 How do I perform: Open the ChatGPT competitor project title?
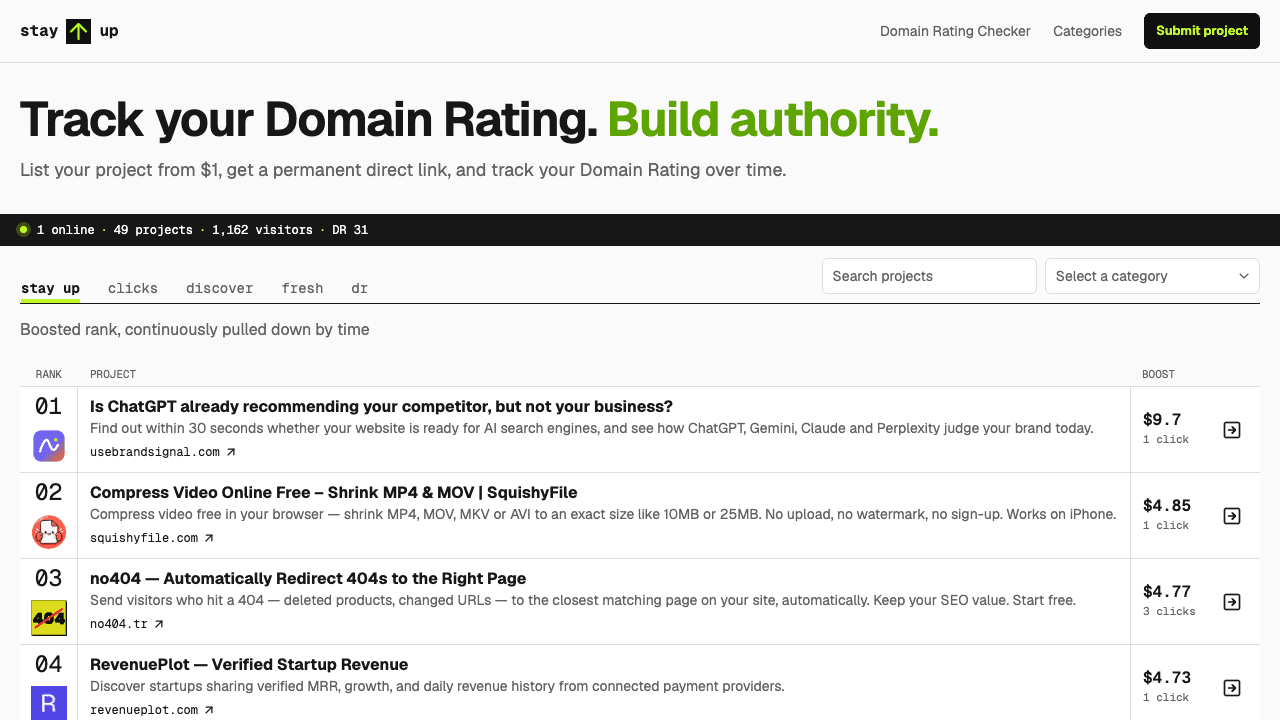pyautogui.click(x=381, y=406)
